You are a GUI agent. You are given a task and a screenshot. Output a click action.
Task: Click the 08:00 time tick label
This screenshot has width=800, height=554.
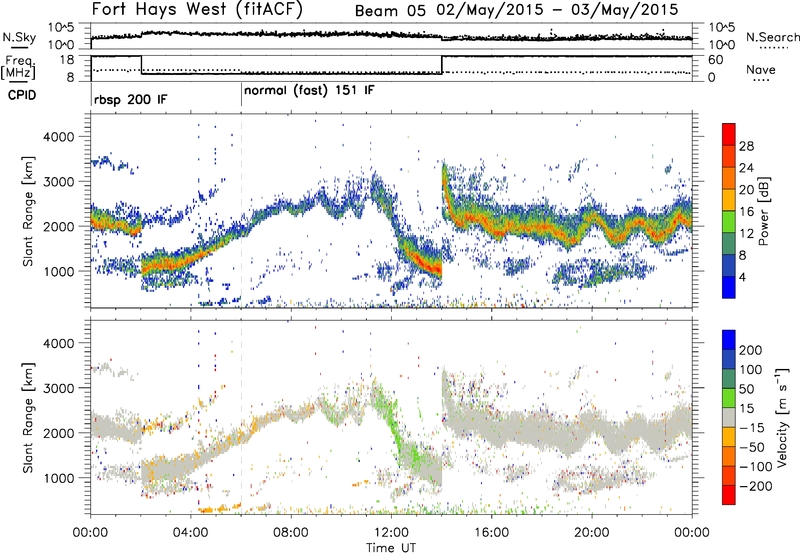pos(291,533)
